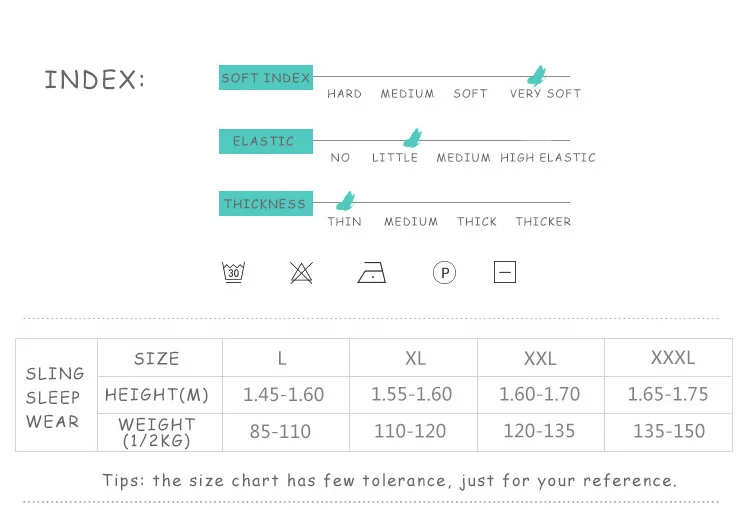This screenshot has width=750, height=510.
Task: Click the do not bleach triangle icon
Action: tap(301, 273)
